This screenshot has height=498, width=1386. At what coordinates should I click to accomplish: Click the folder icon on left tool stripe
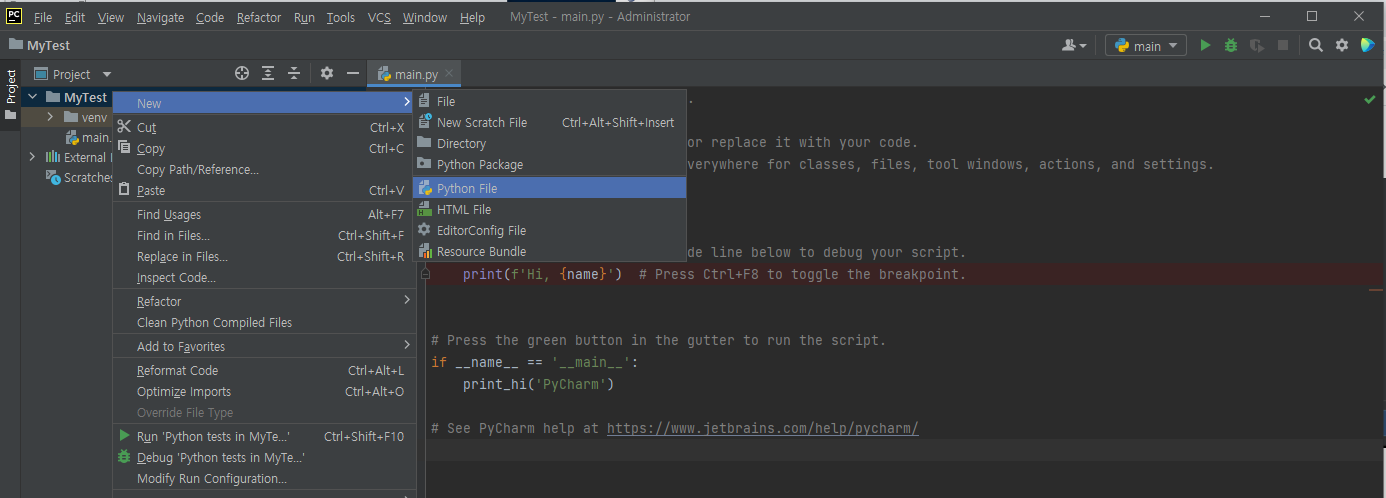pyautogui.click(x=11, y=115)
